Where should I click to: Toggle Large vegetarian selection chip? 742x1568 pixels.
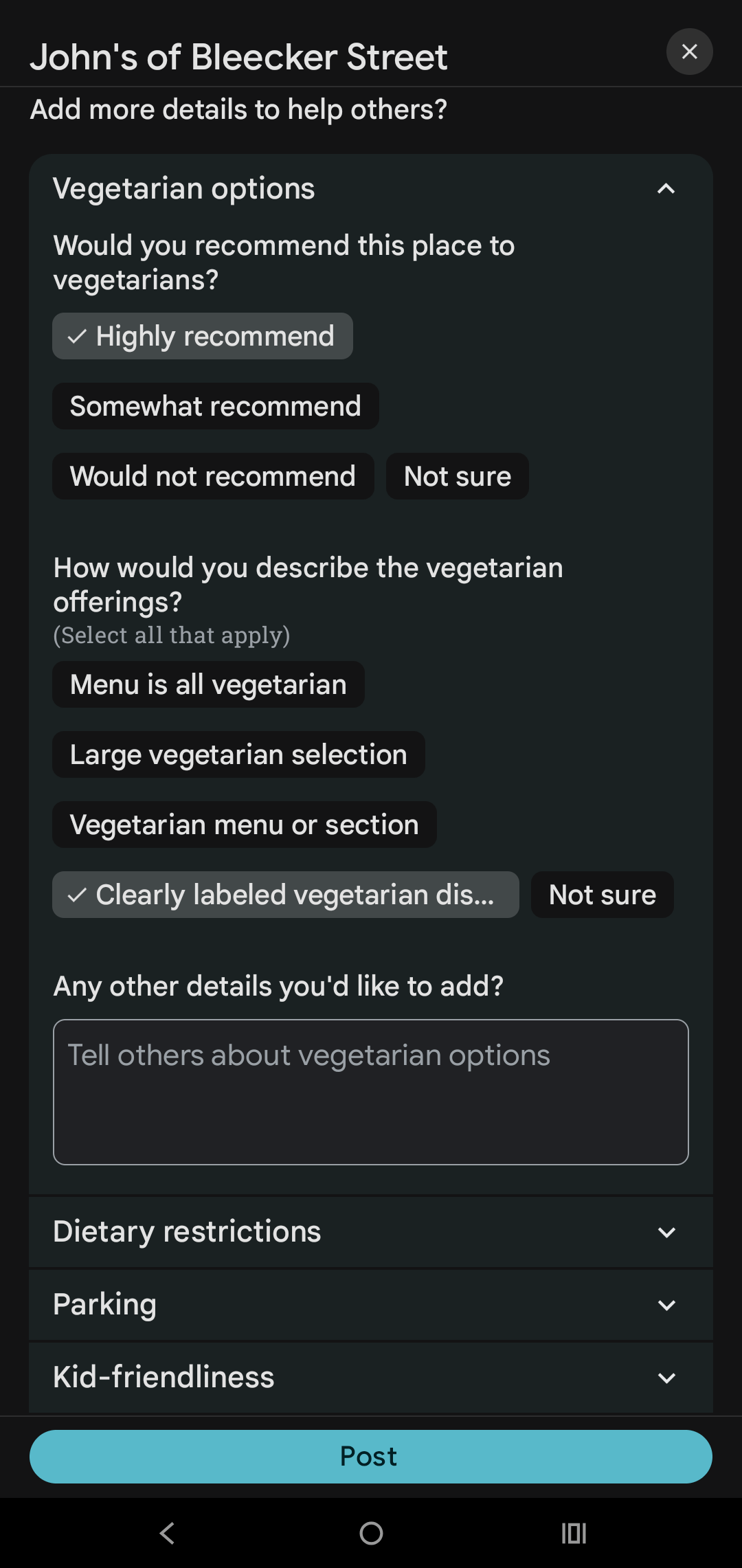pos(238,755)
